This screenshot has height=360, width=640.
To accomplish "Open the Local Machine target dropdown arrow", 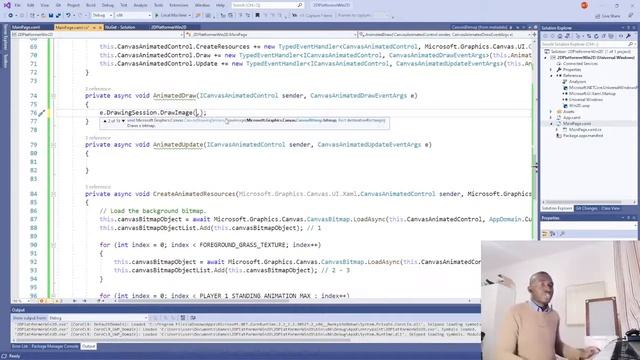I will [x=189, y=15].
